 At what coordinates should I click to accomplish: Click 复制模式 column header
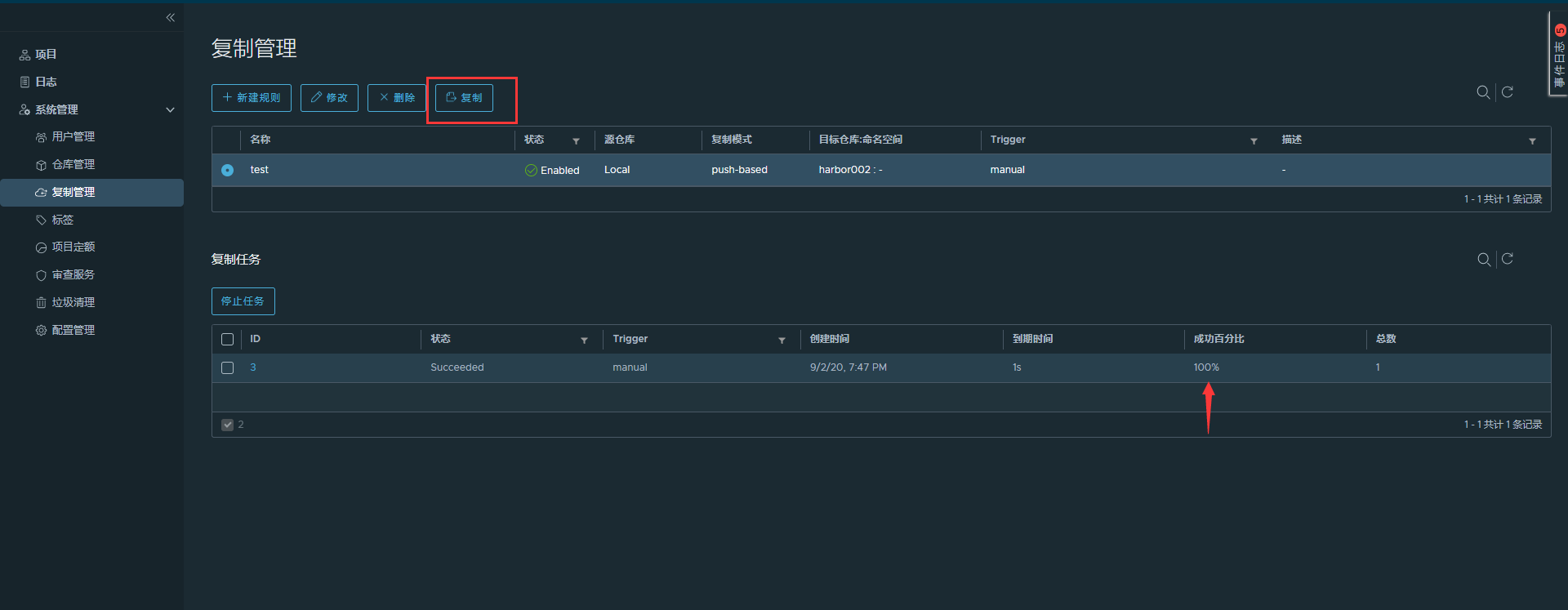pyautogui.click(x=732, y=140)
